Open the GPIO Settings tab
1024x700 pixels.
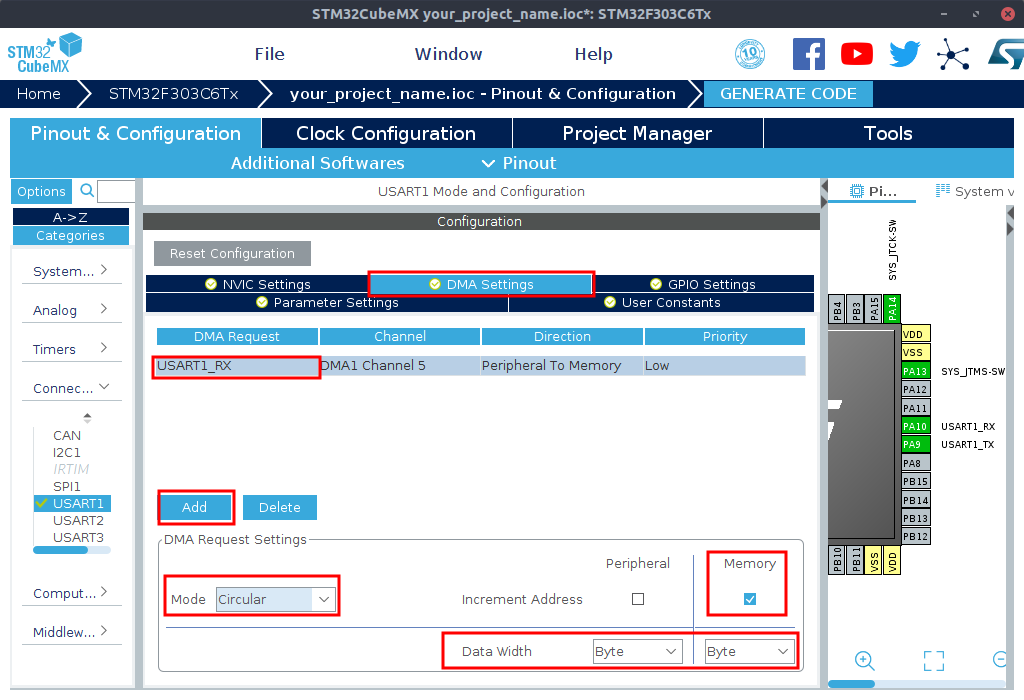pos(703,284)
